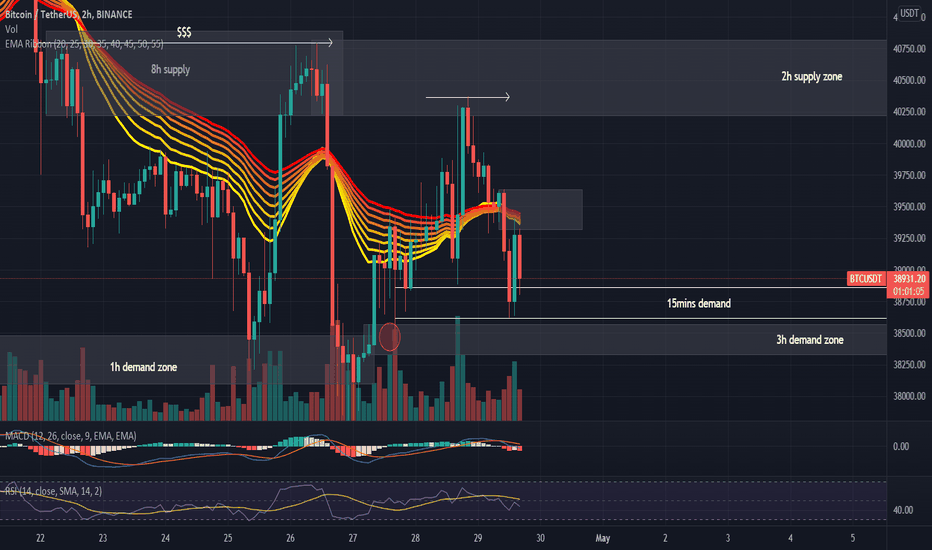932x550 pixels.
Task: Click the 38500.00 price axis label
Action: click(909, 333)
